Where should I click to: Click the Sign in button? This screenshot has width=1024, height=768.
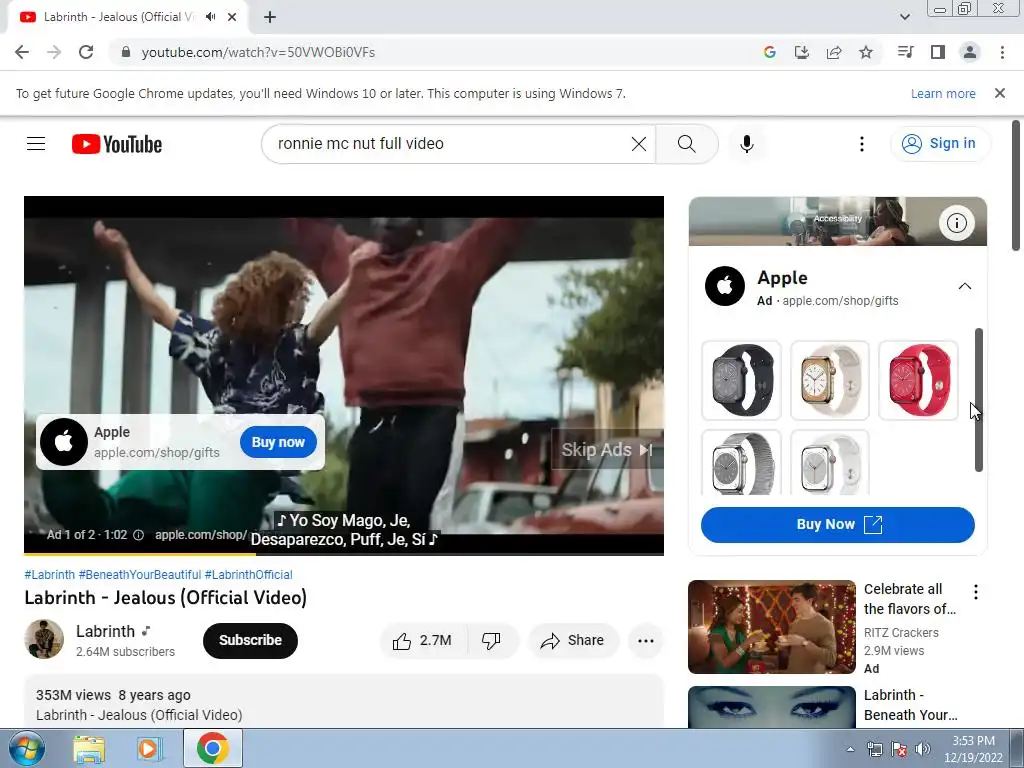tap(939, 144)
